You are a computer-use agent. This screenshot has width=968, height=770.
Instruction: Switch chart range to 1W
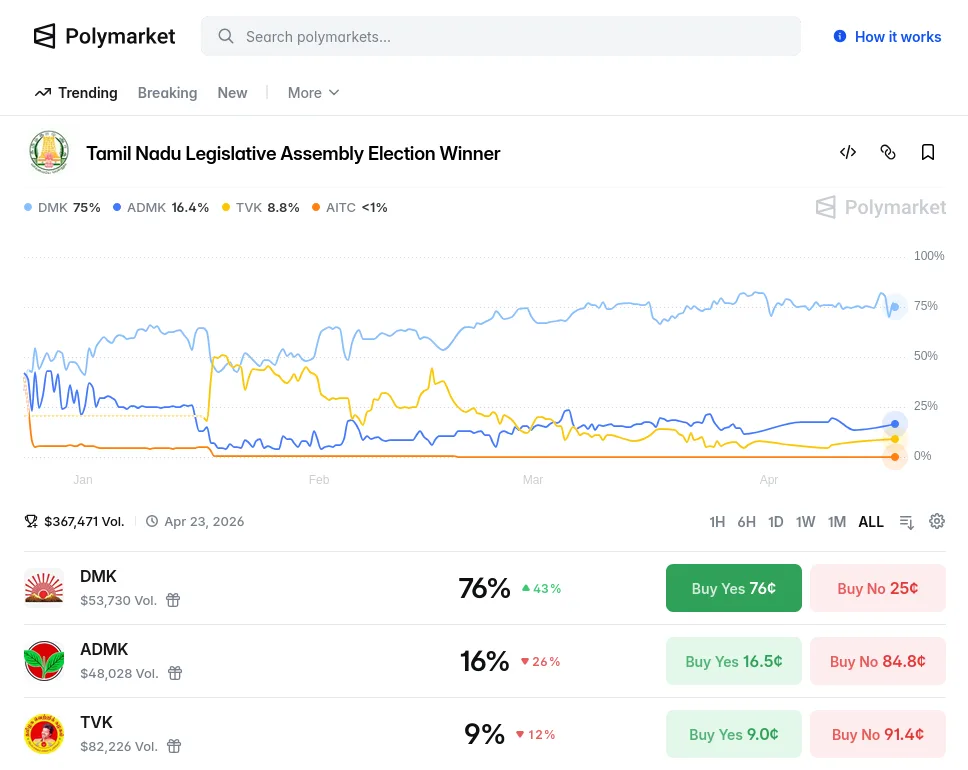click(805, 522)
